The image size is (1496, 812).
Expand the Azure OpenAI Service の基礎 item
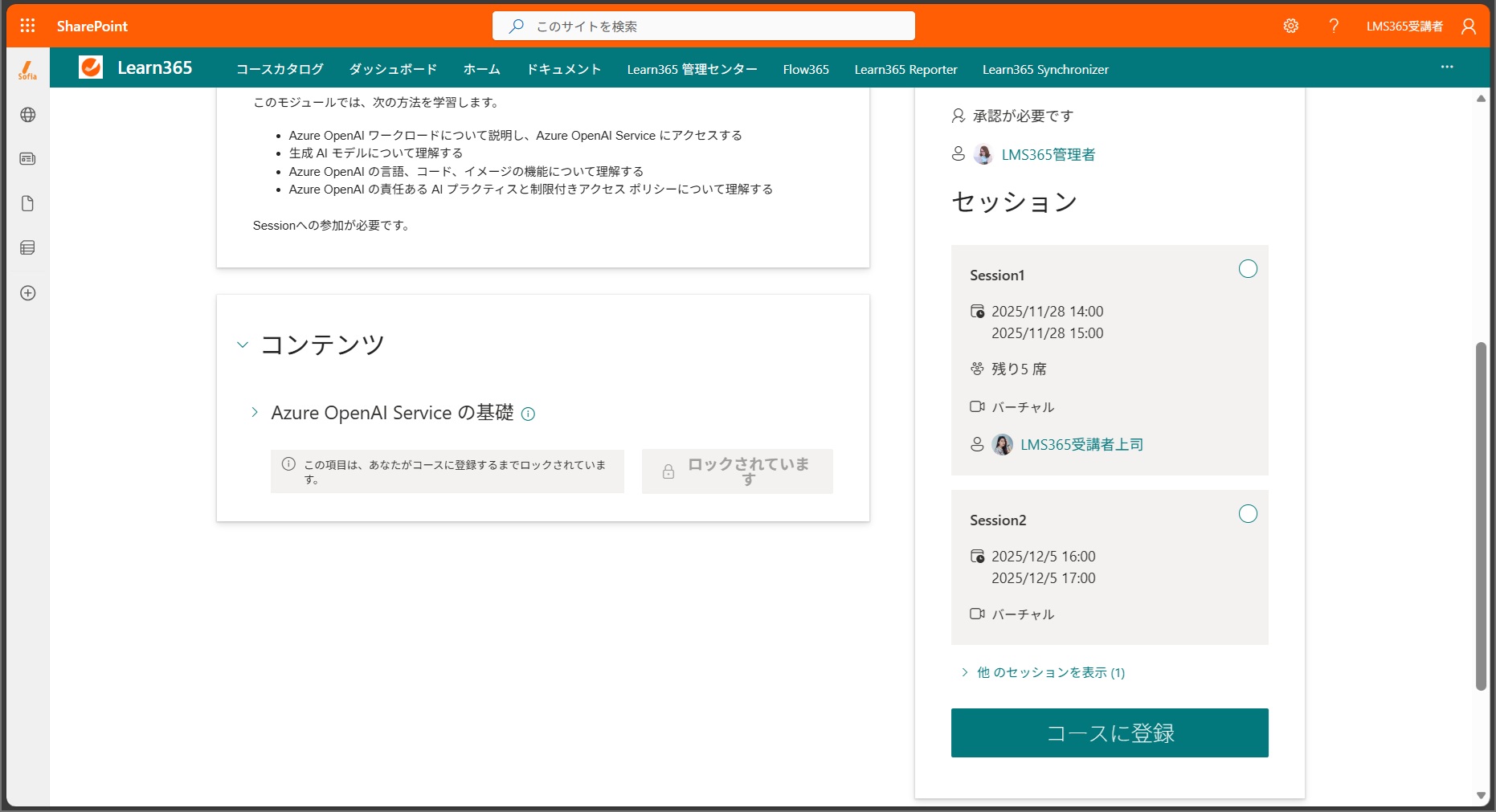[255, 412]
